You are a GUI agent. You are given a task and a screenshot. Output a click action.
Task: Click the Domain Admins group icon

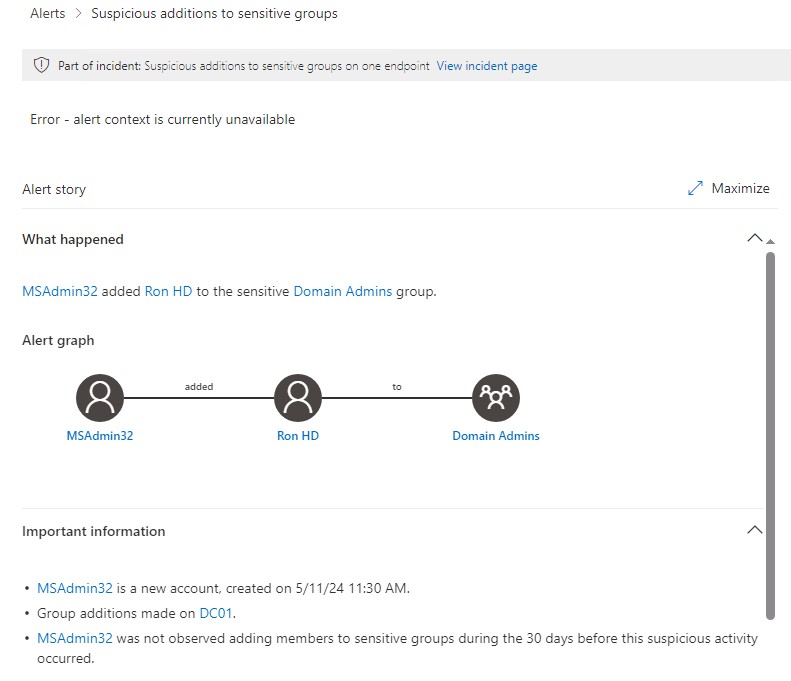click(496, 399)
